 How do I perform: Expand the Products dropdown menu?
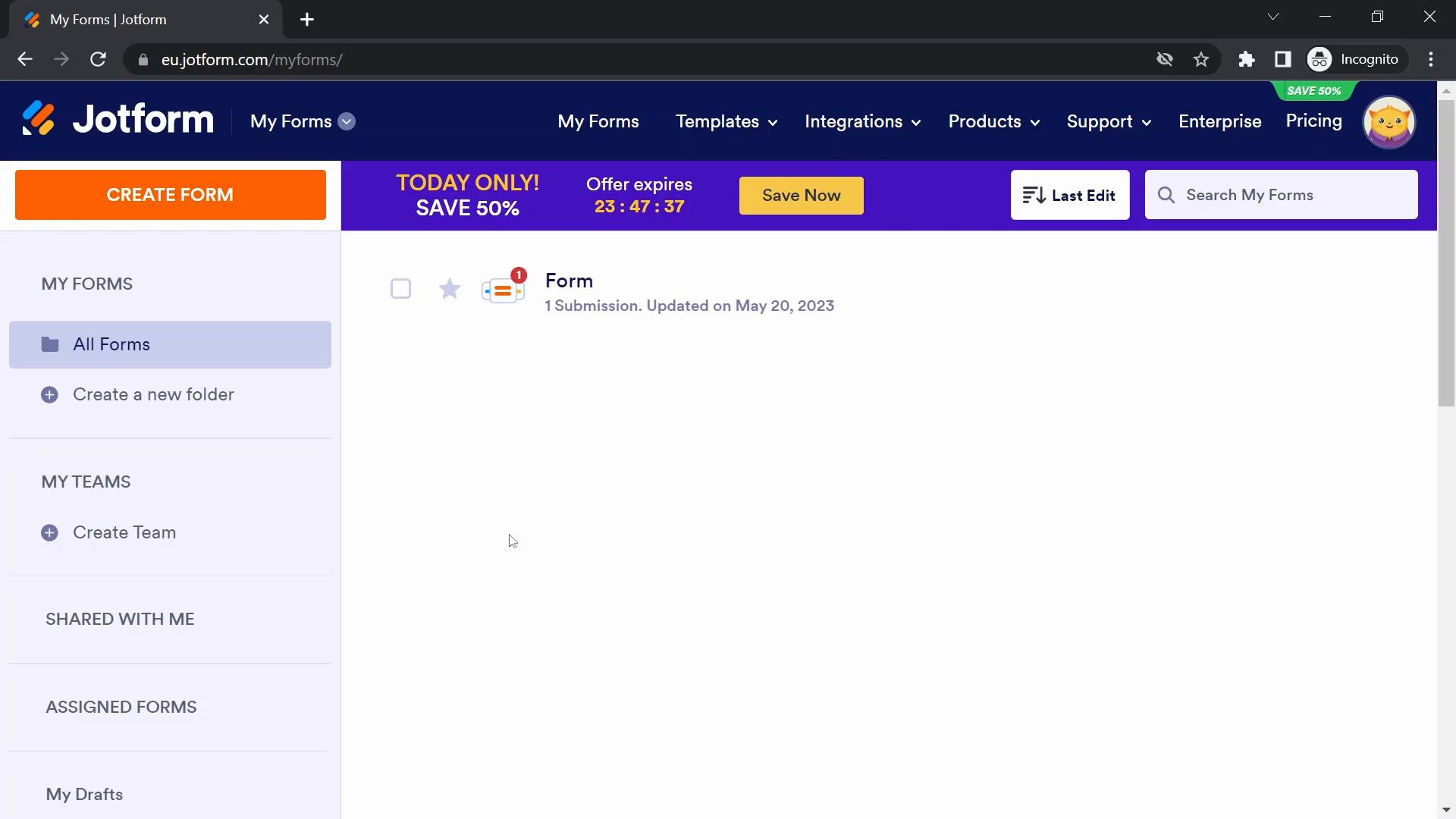(x=993, y=121)
